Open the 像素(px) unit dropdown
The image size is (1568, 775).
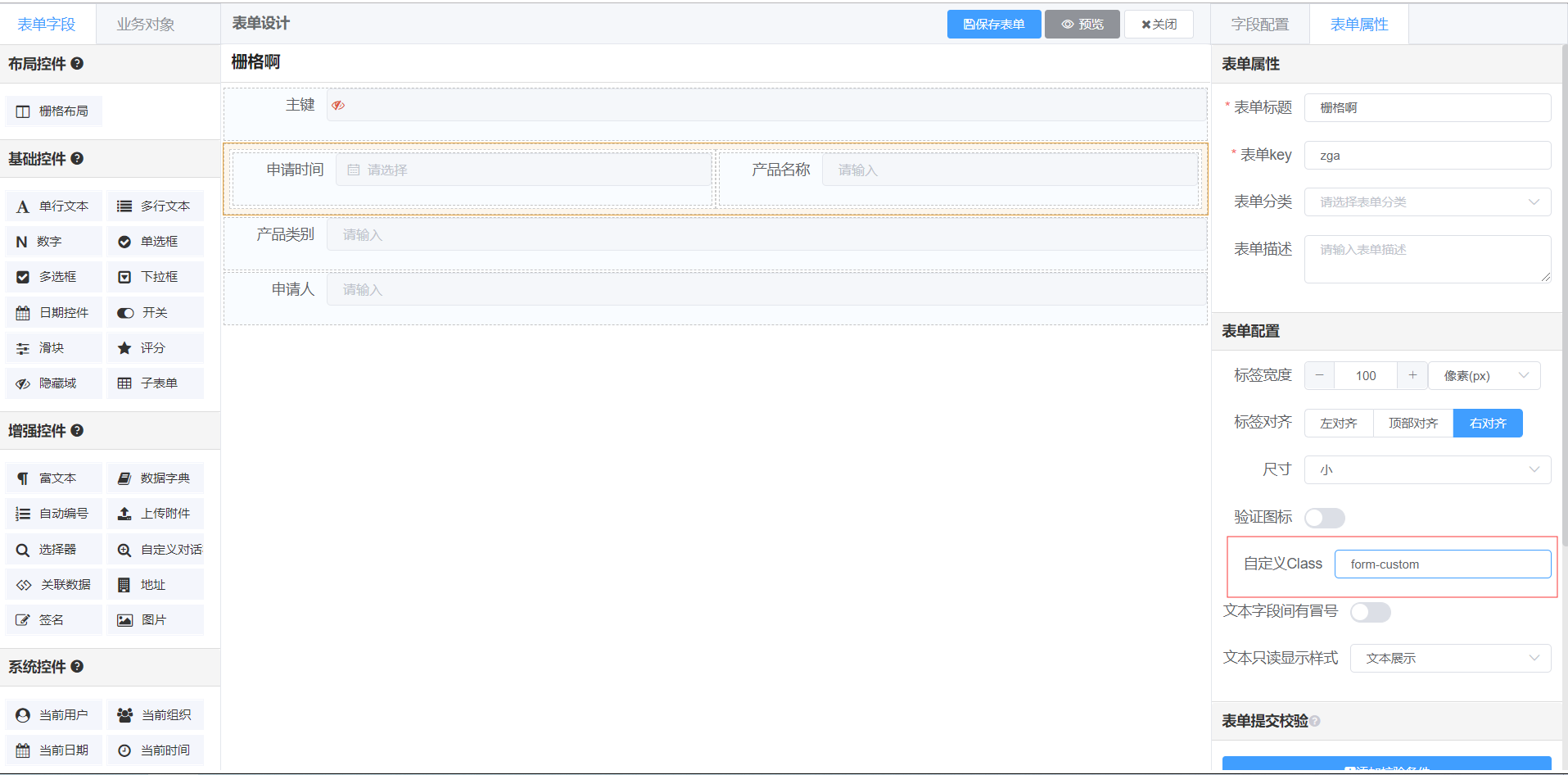point(1484,376)
